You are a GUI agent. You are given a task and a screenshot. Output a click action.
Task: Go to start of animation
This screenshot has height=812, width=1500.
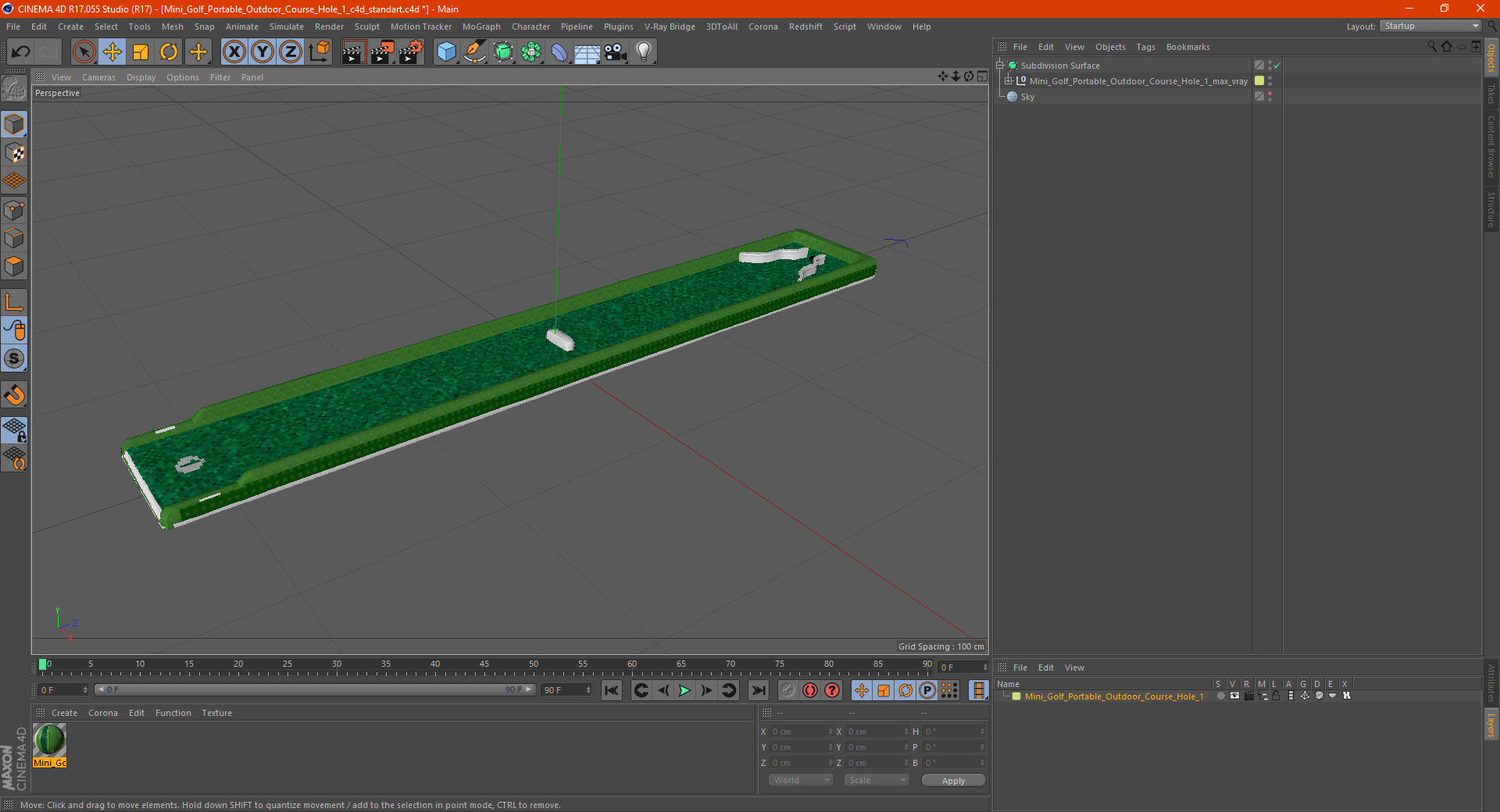click(612, 690)
